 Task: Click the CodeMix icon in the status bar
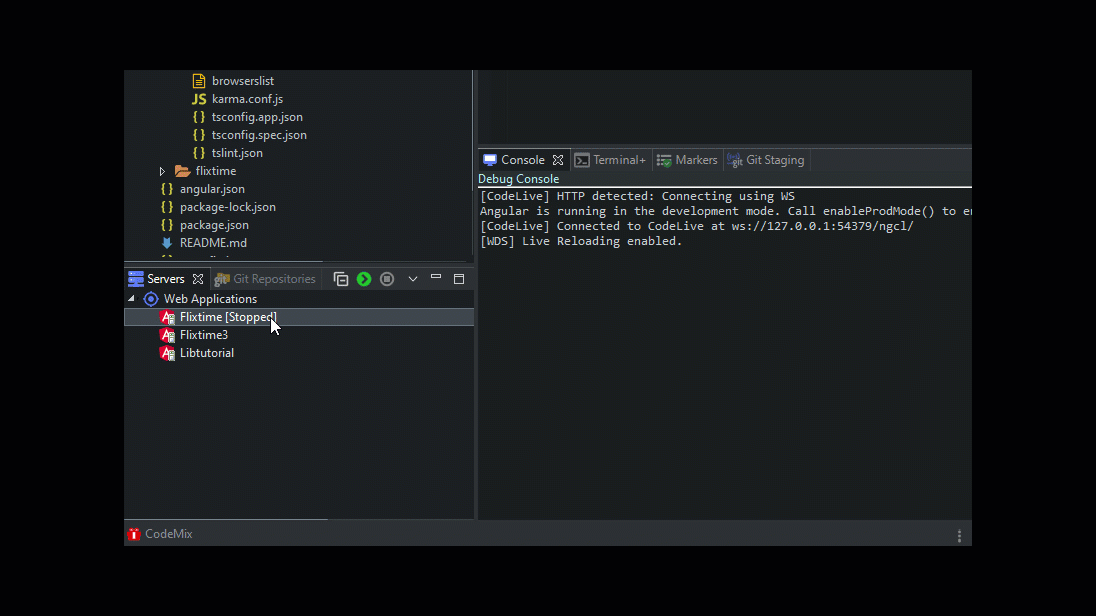click(133, 533)
